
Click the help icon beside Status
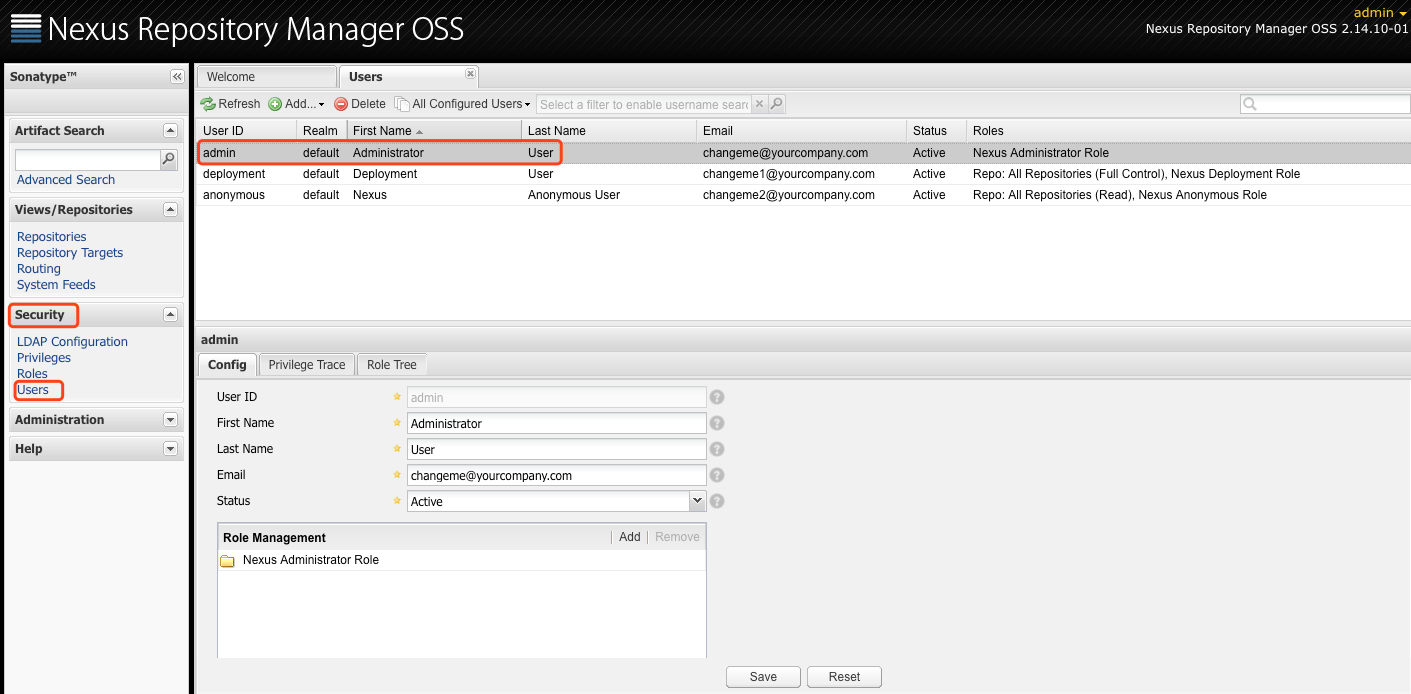click(x=717, y=501)
